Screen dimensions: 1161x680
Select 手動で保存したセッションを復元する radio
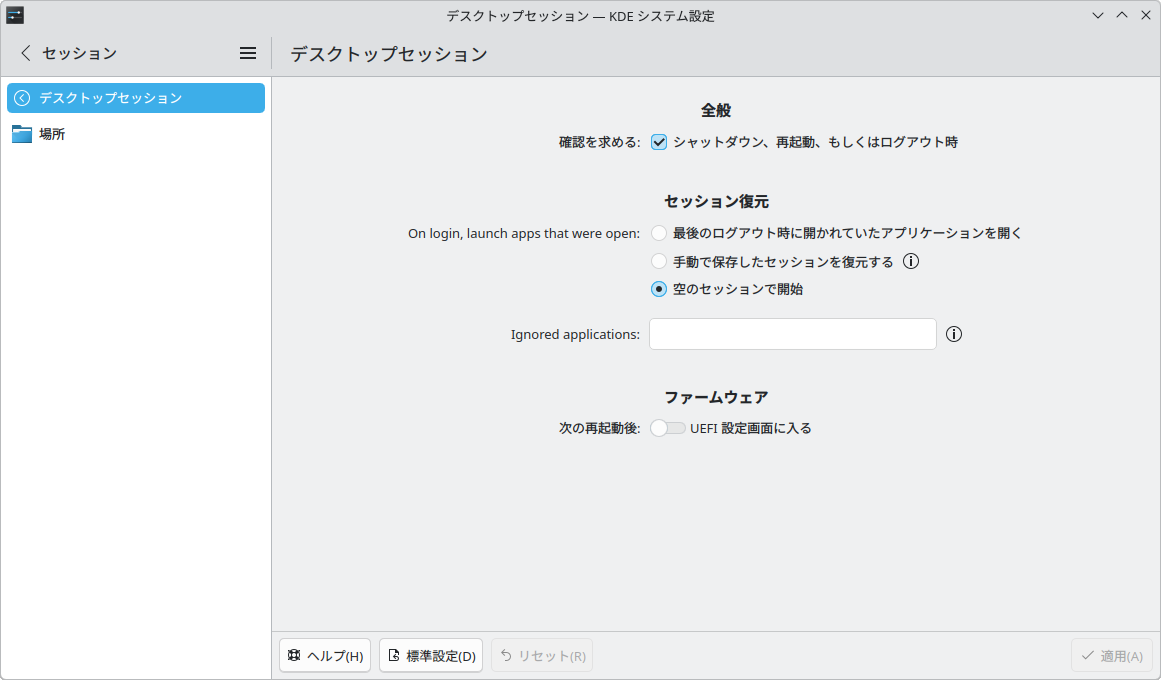click(x=659, y=261)
